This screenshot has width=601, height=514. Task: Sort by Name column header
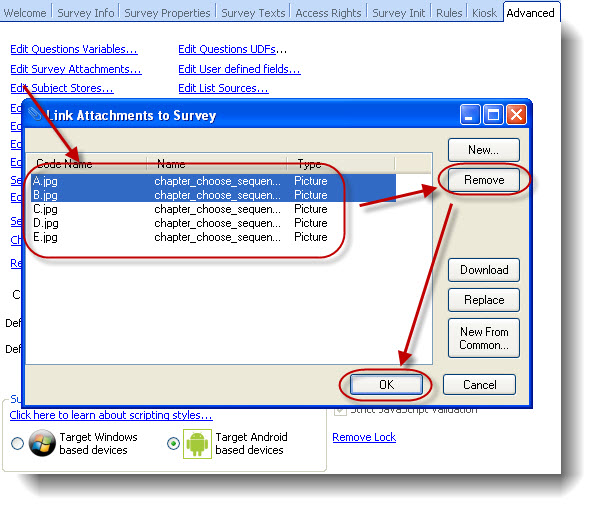click(x=217, y=164)
